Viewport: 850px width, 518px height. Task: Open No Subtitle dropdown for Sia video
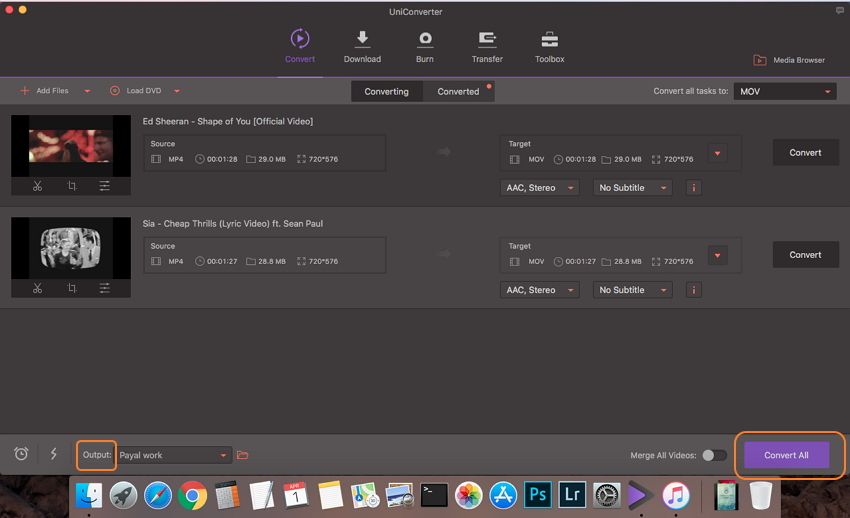tap(633, 290)
